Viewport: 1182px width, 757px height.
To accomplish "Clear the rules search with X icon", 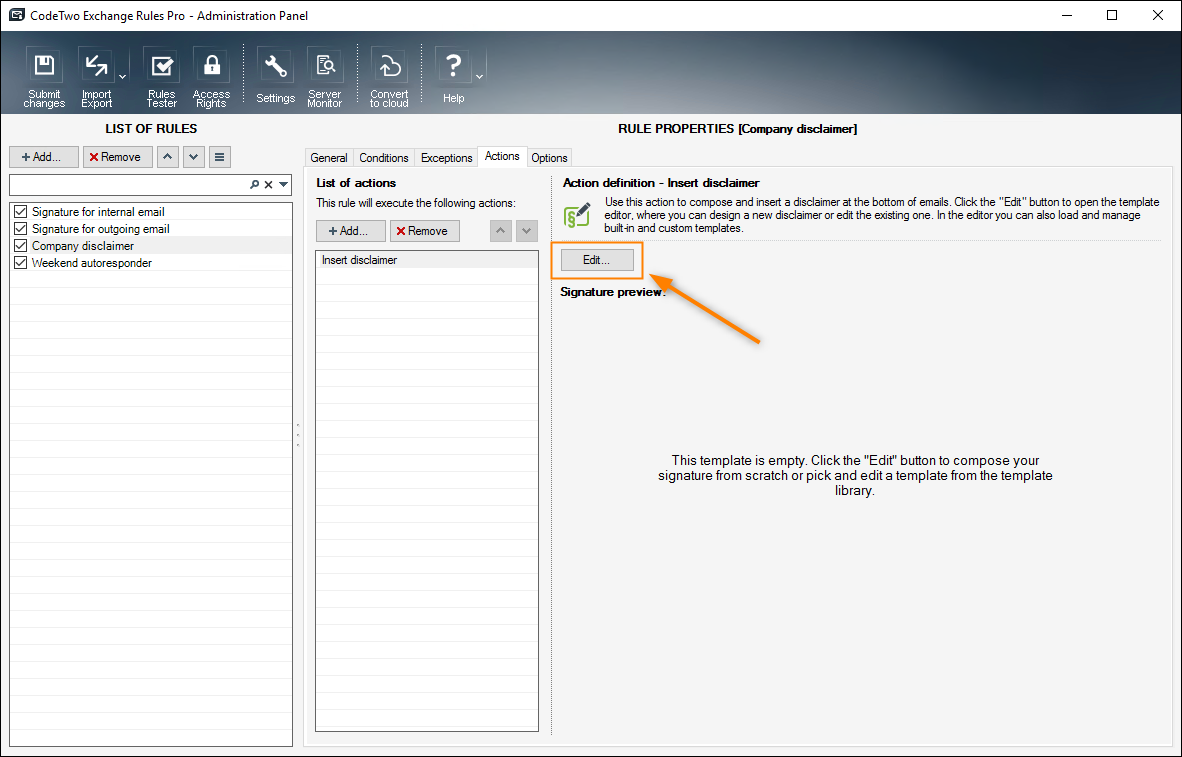I will (x=268, y=185).
